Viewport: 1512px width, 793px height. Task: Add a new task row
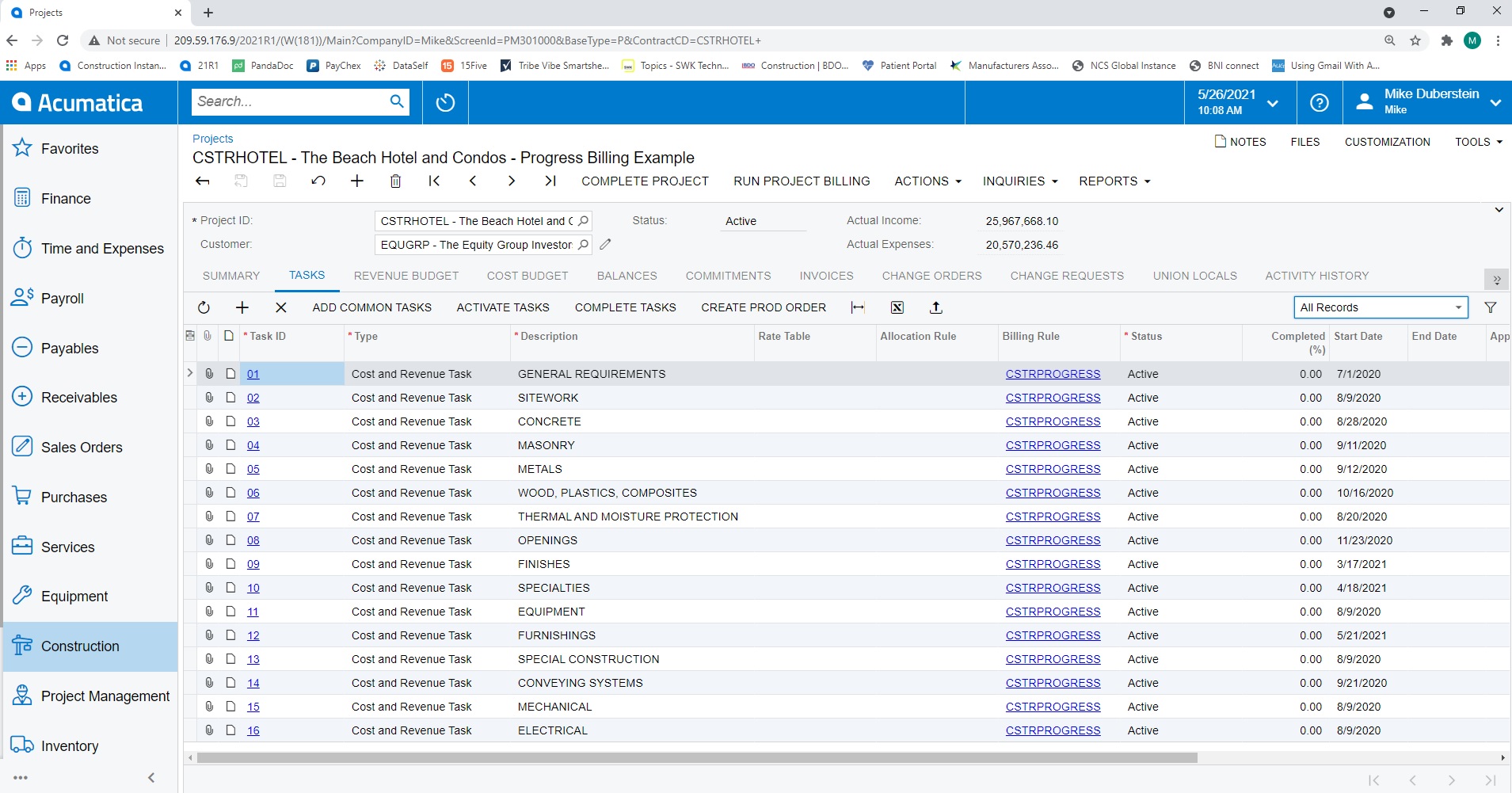242,307
